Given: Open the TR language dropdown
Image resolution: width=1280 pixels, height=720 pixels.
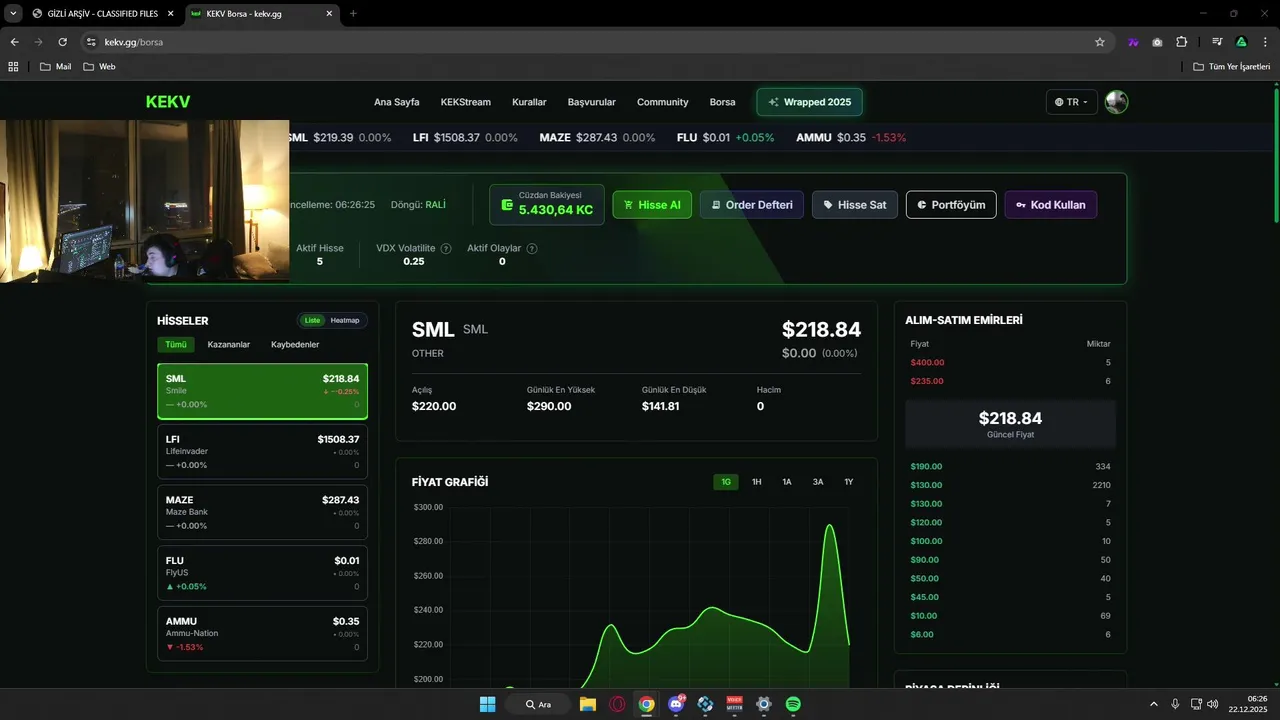Looking at the screenshot, I should tap(1072, 102).
